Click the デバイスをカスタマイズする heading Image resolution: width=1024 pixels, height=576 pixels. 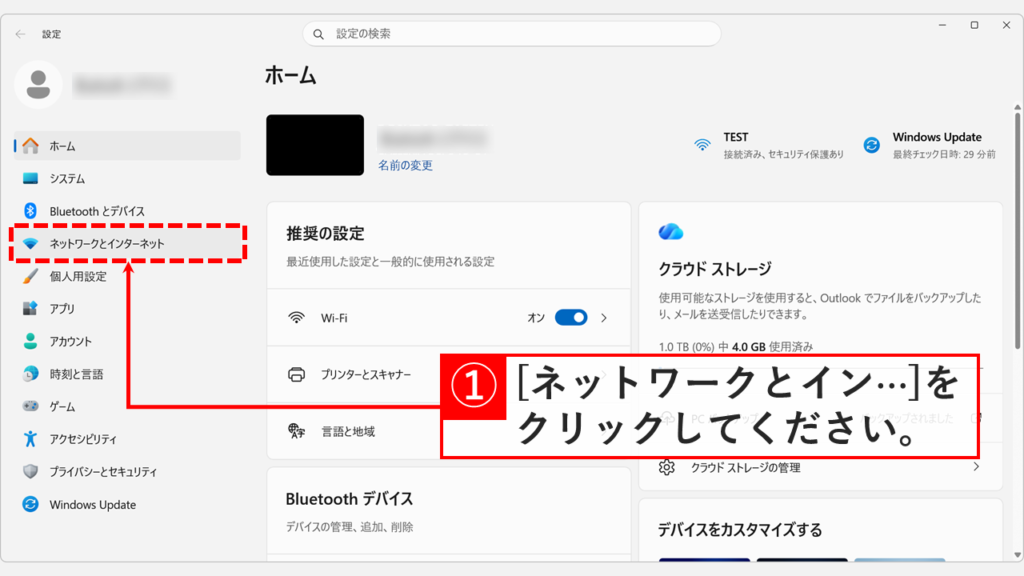pyautogui.click(x=739, y=530)
